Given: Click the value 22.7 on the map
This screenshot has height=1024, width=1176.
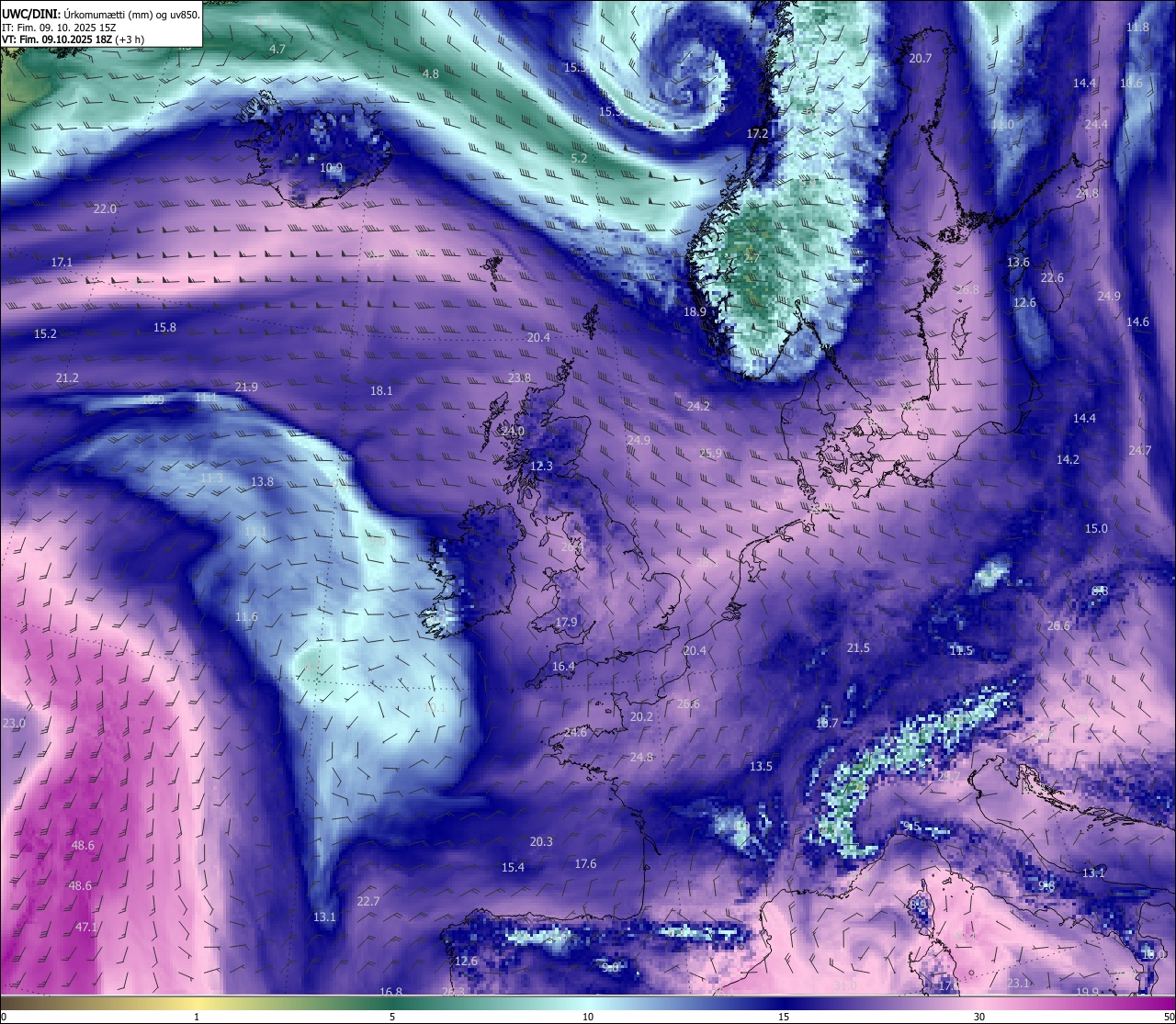Looking at the screenshot, I should [367, 901].
